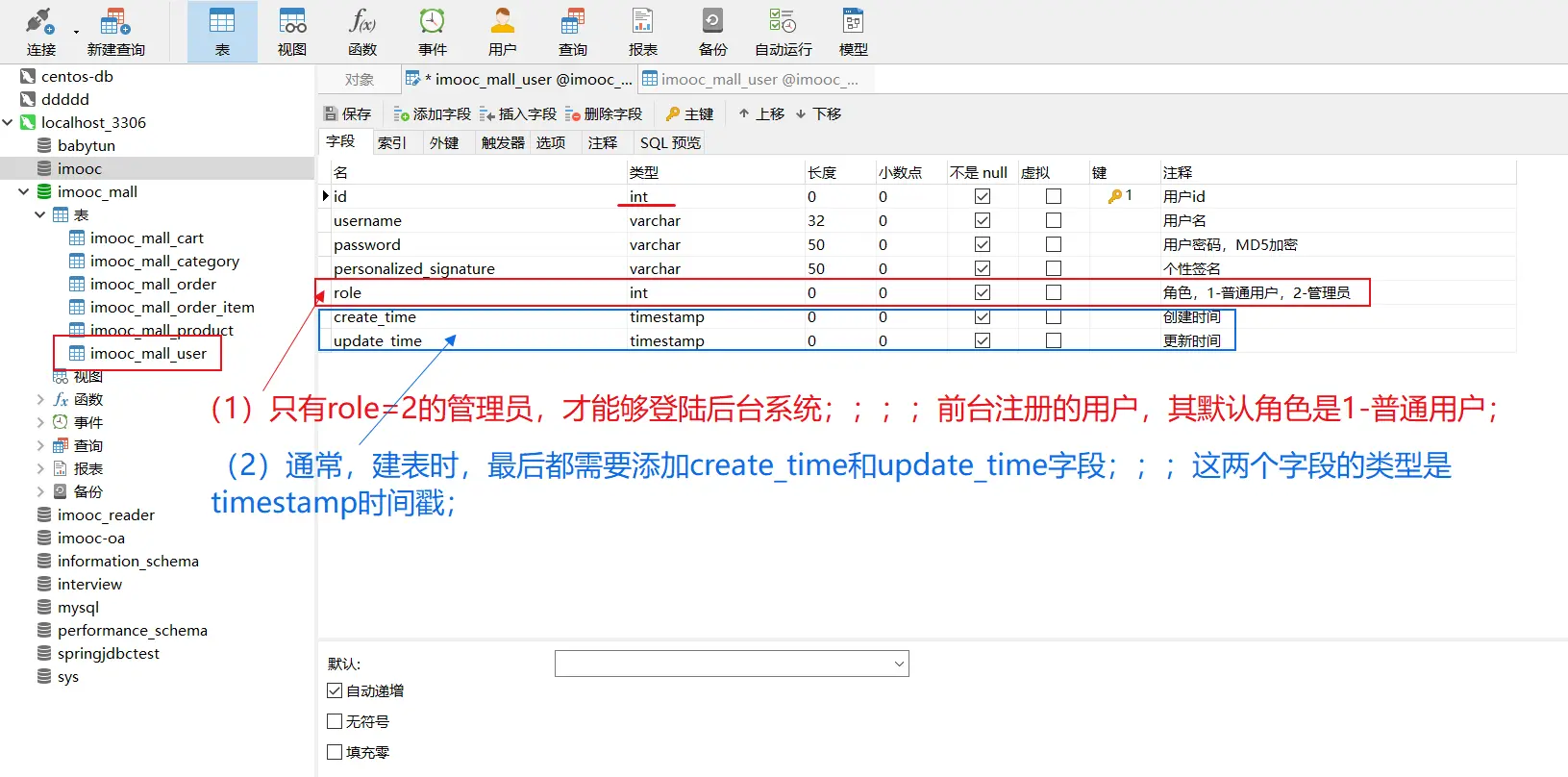The width and height of the screenshot is (1568, 777).
Task: Expand the 函数 node in tree
Action: click(x=40, y=399)
